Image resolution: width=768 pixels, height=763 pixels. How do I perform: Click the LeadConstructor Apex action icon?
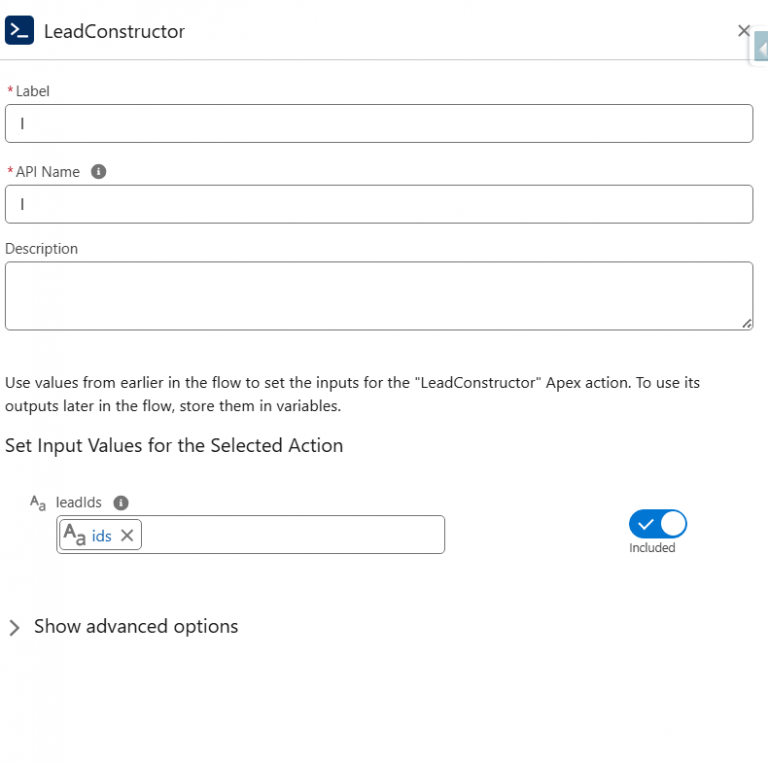pos(19,31)
